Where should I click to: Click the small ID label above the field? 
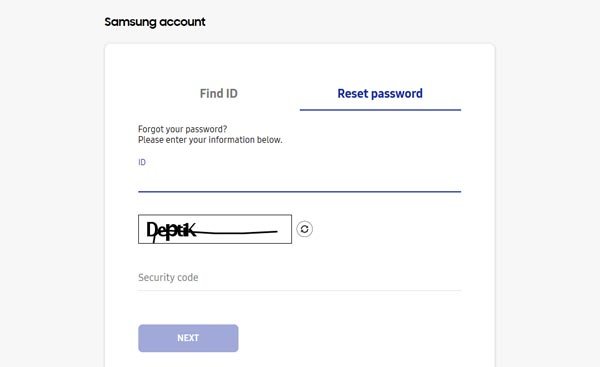(x=142, y=162)
